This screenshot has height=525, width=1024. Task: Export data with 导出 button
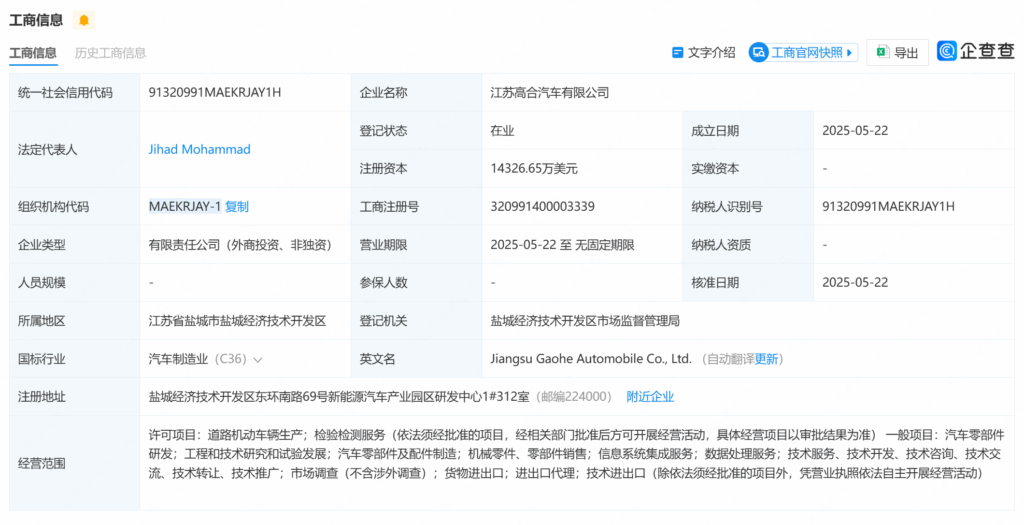[897, 52]
